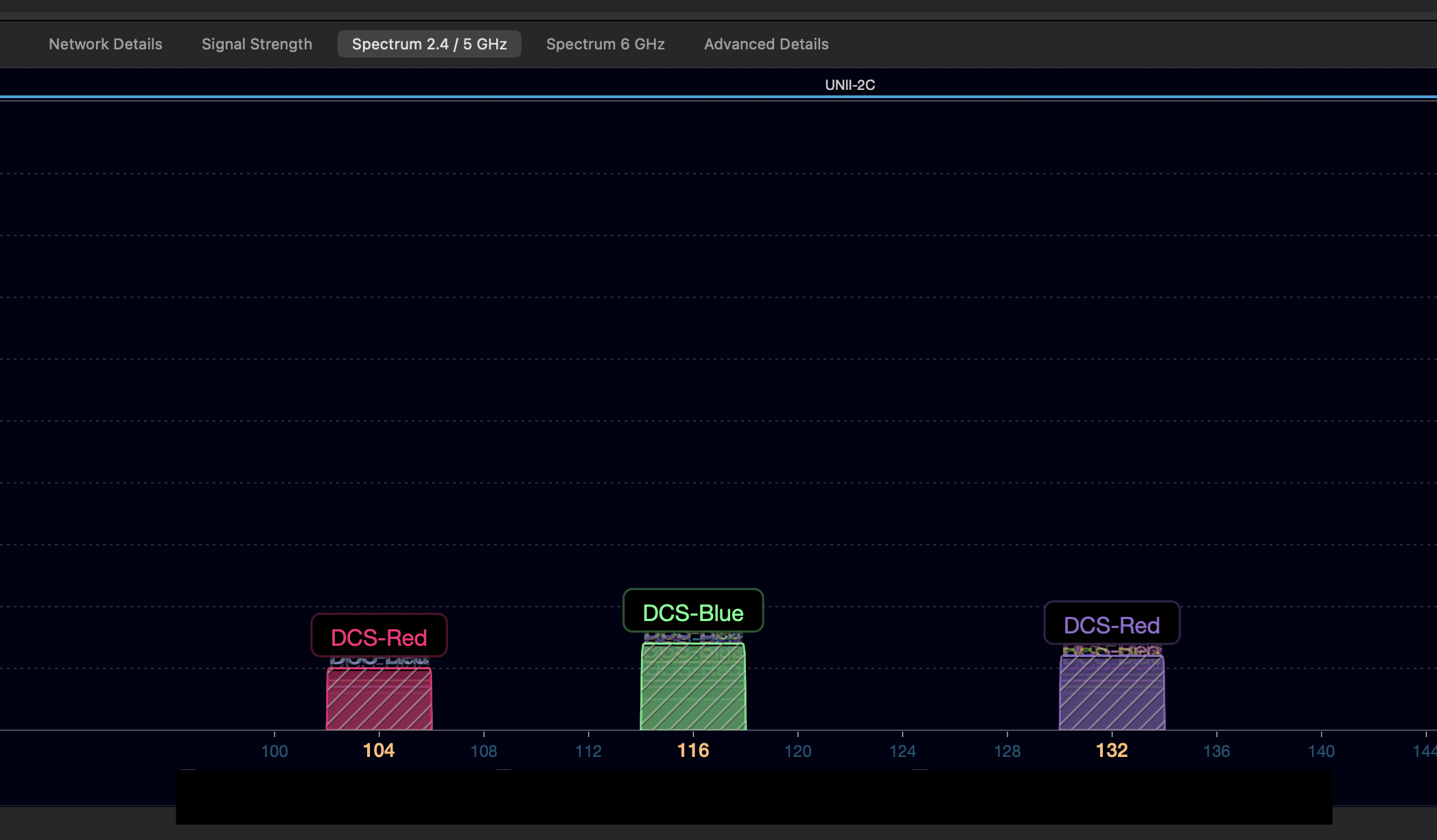Click the purple DCS-Red network label
Screen dimensions: 1437x840
[x=1112, y=625]
